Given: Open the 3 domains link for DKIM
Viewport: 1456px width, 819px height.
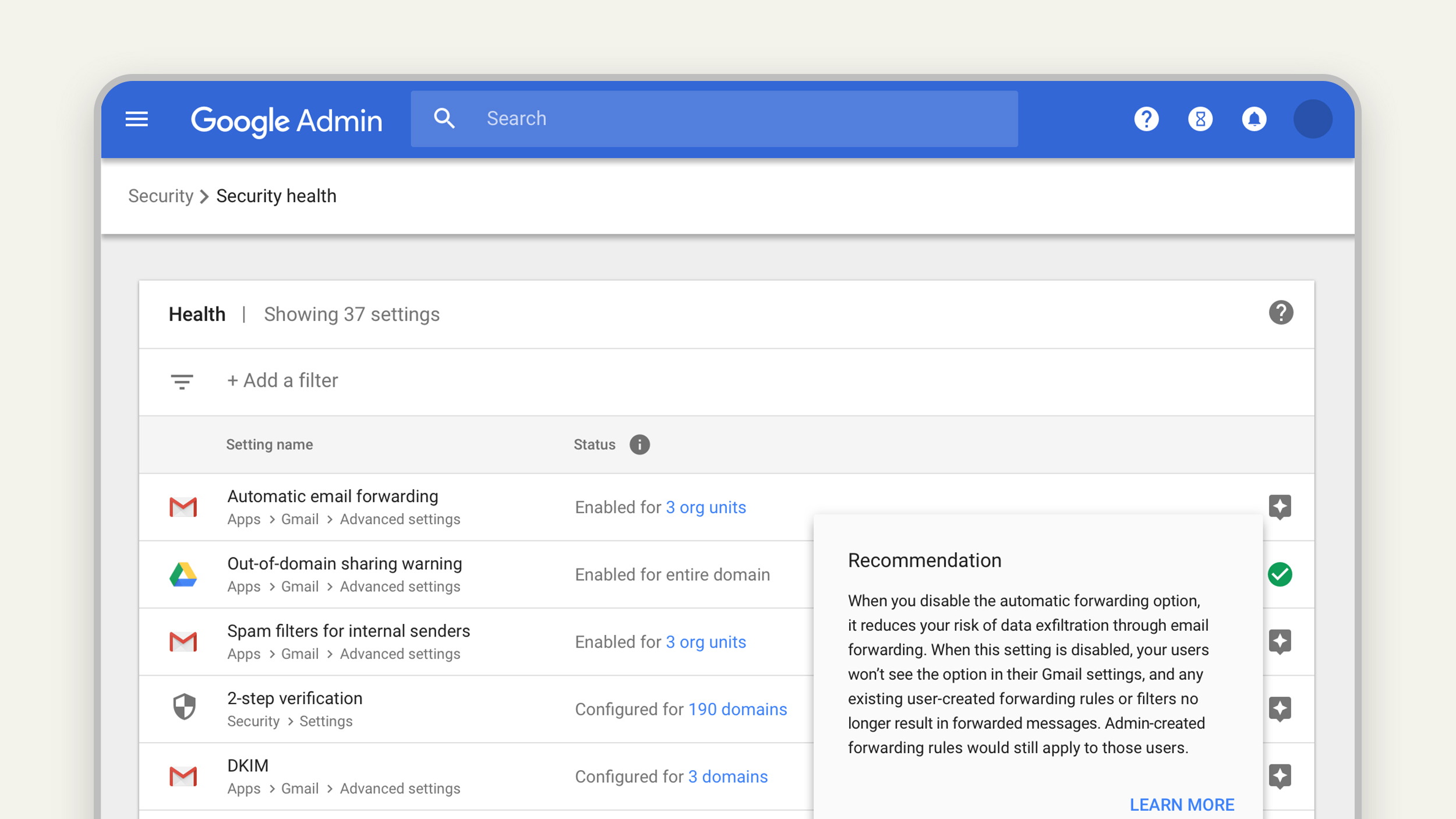Looking at the screenshot, I should pos(728,776).
